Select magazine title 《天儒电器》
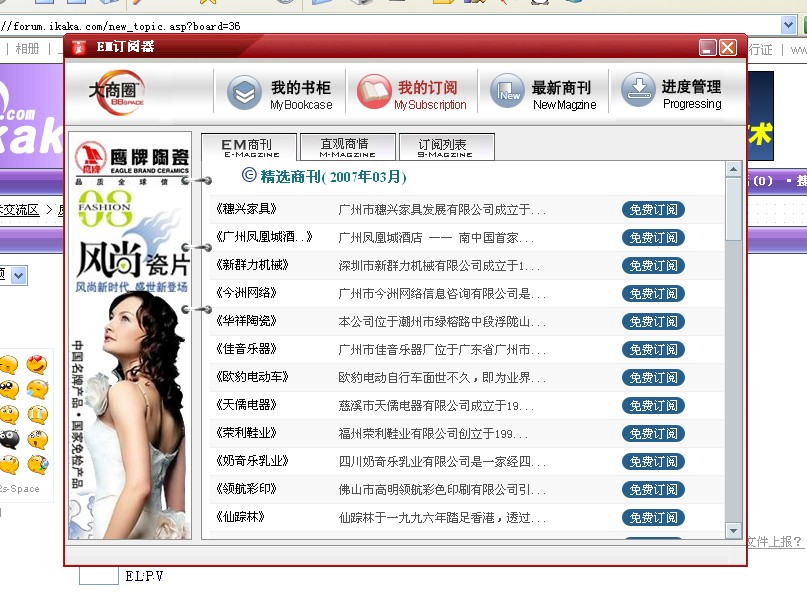Screen dimensions: 807x596 (247, 405)
